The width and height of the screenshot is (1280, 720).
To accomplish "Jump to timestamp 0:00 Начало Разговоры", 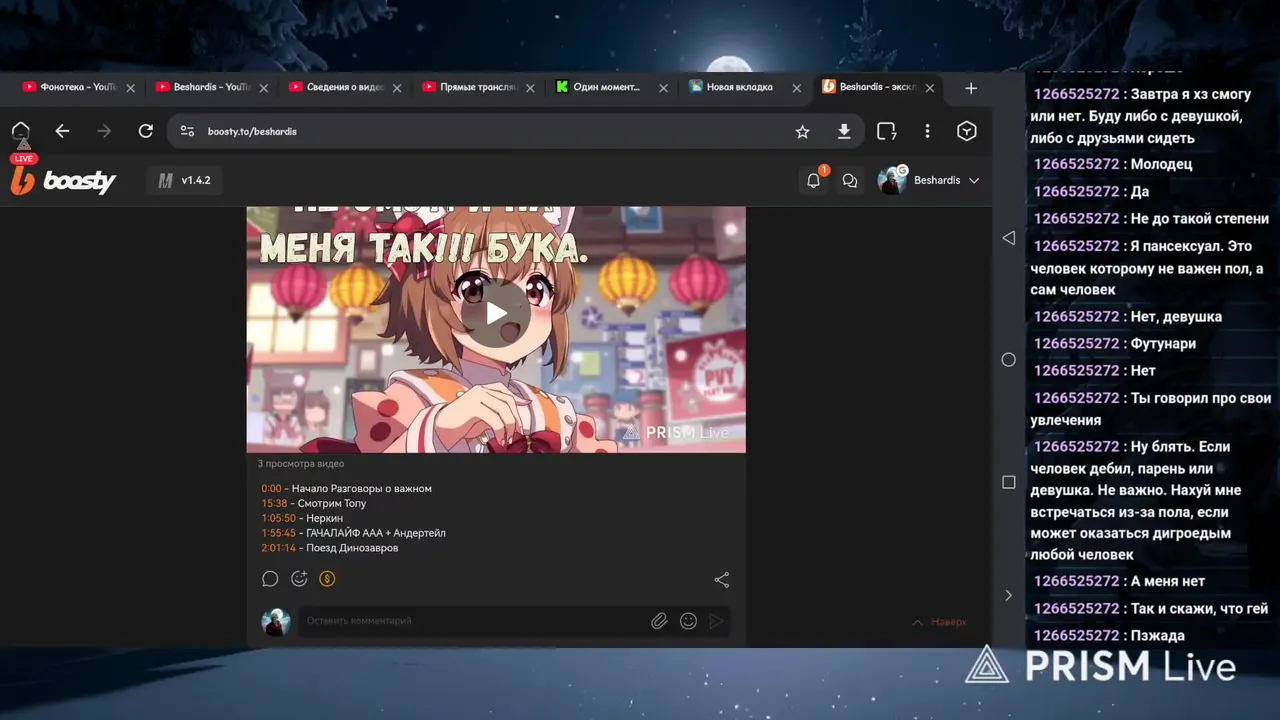I will pyautogui.click(x=271, y=489).
